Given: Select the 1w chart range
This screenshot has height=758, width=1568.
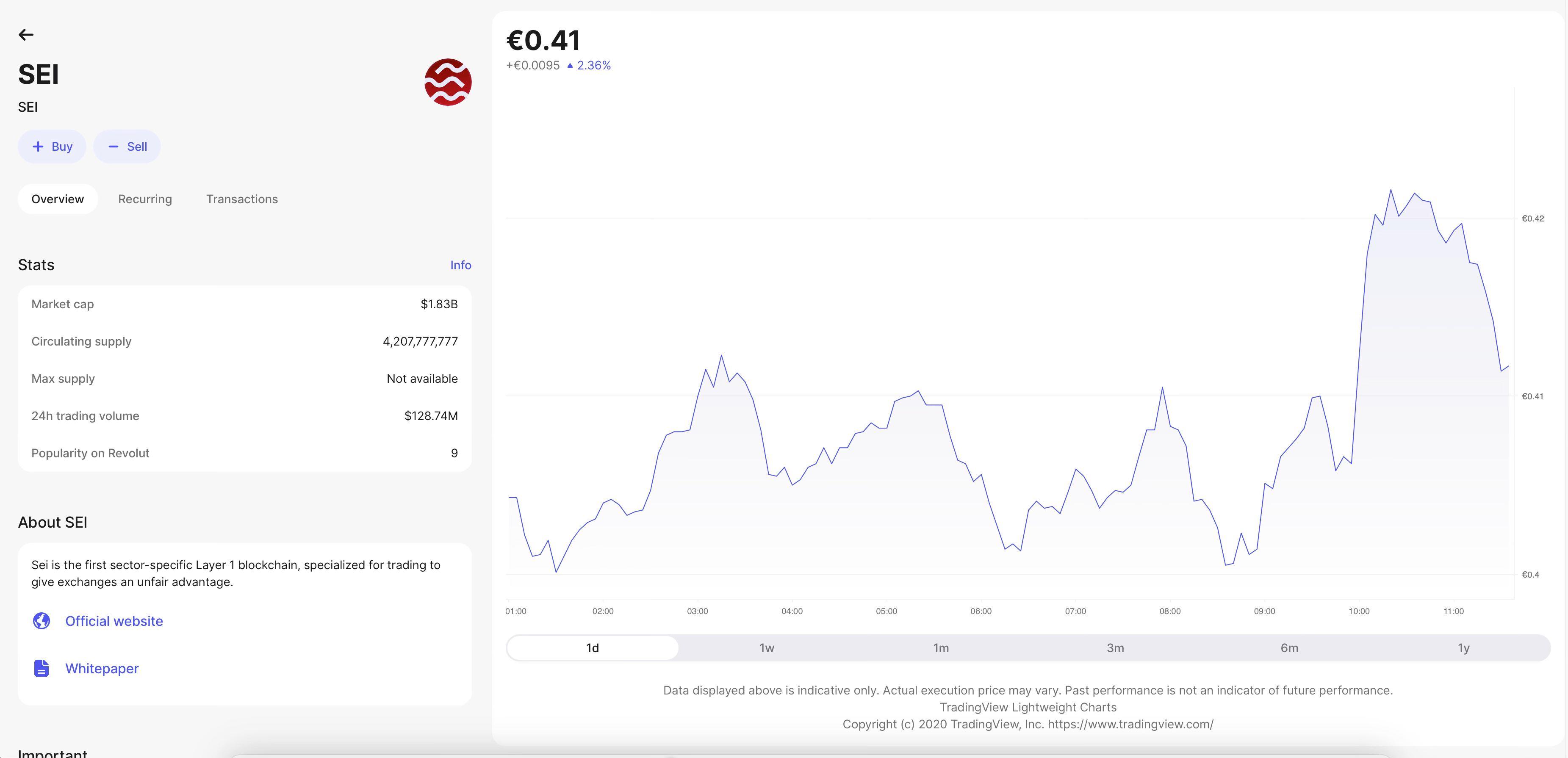Looking at the screenshot, I should tap(766, 648).
